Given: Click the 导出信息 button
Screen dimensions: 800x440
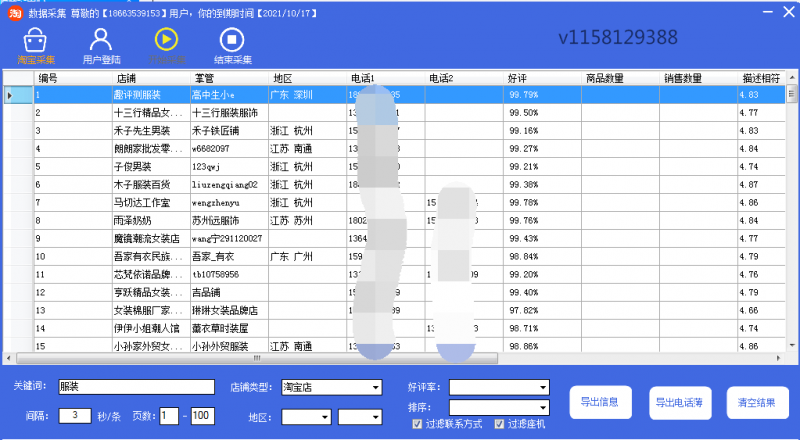Looking at the screenshot, I should pos(599,402).
